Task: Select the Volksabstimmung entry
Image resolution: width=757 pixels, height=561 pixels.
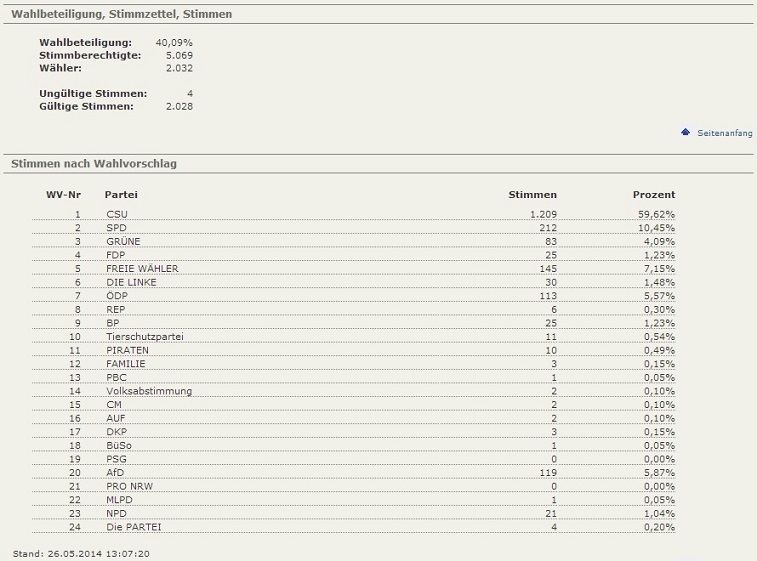Action: click(149, 391)
